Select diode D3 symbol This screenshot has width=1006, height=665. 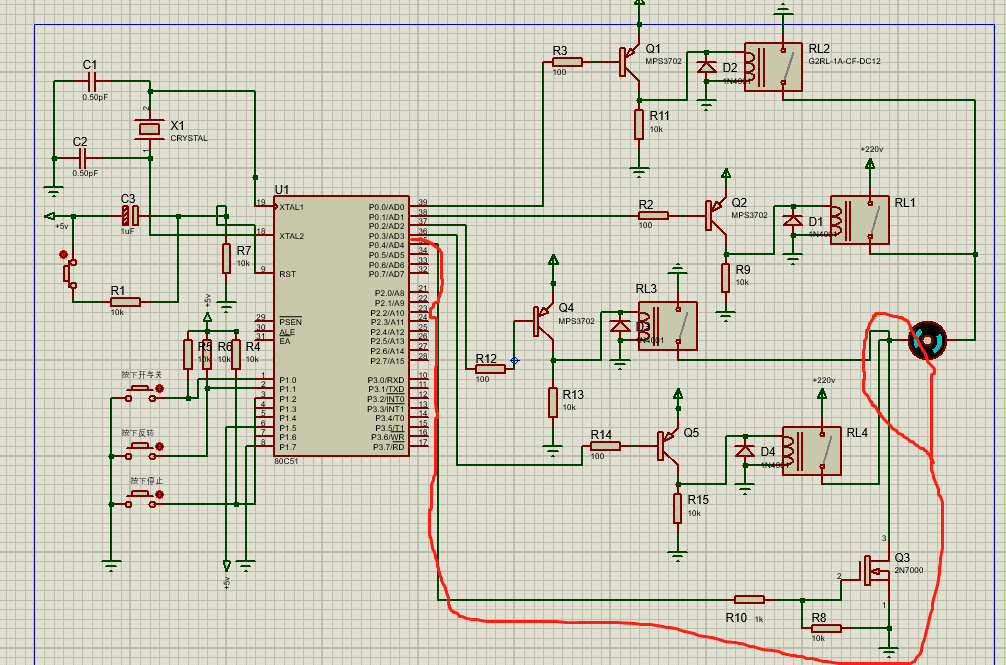click(620, 326)
